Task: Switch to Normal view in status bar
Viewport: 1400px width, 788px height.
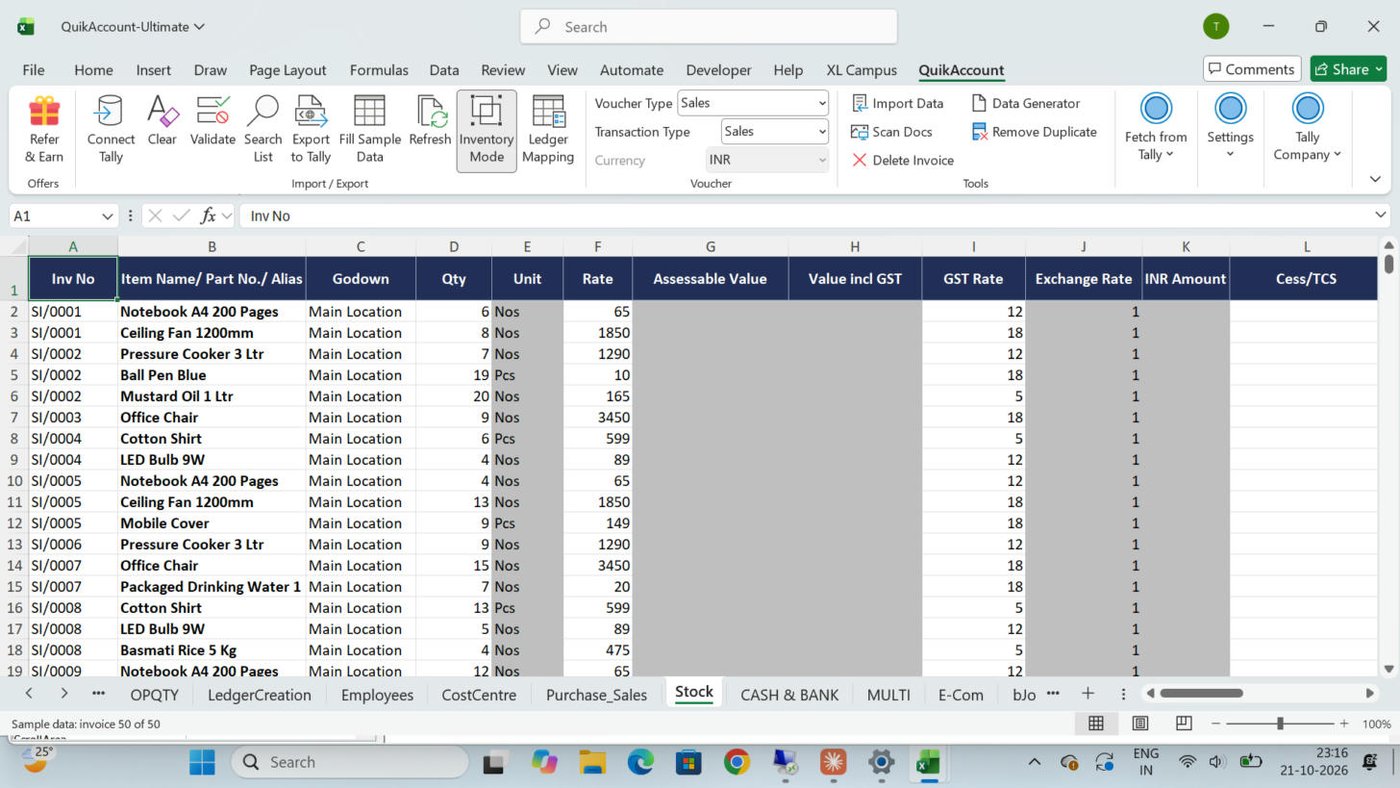Action: tap(1096, 723)
